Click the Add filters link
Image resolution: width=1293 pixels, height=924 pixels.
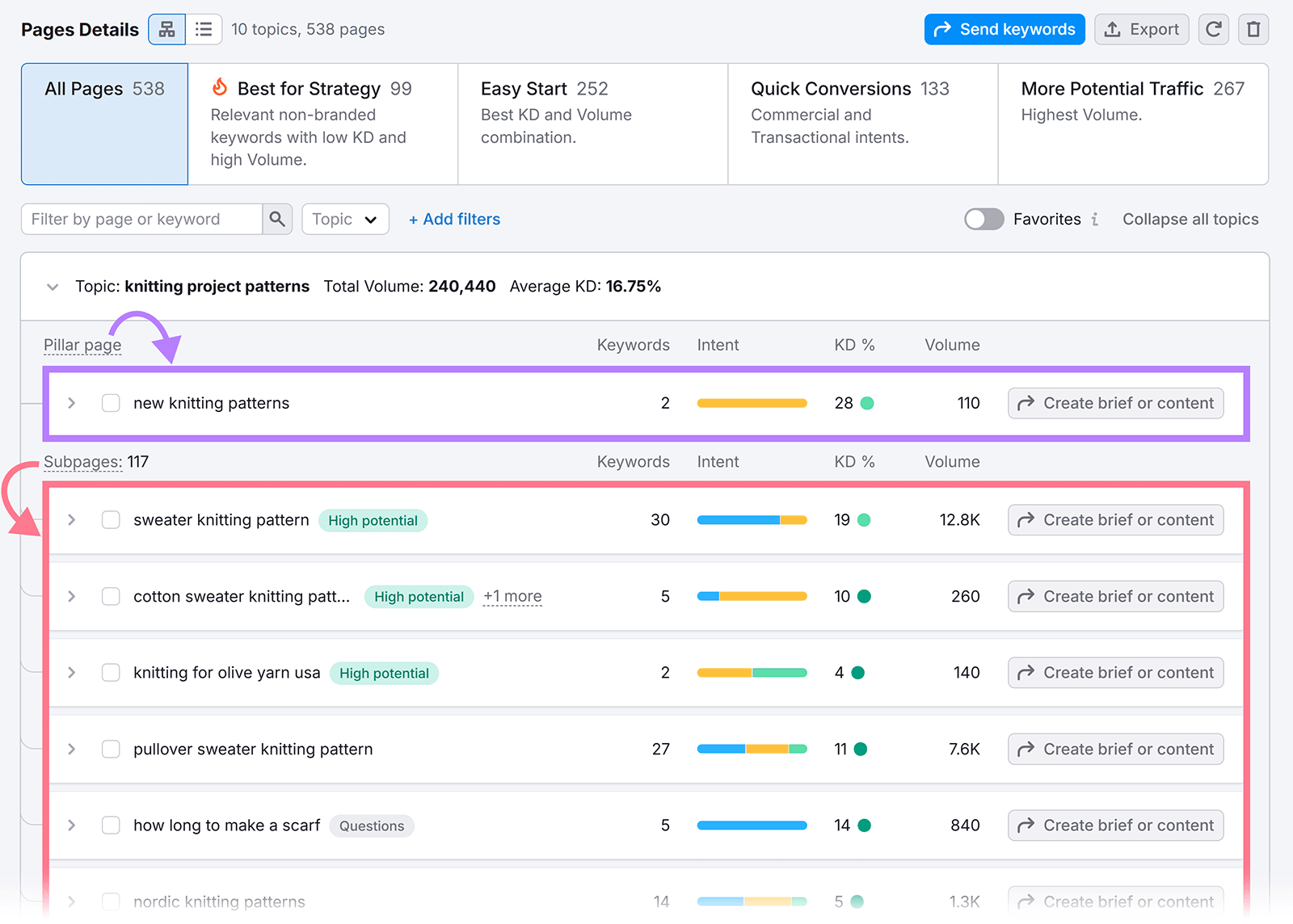click(454, 220)
